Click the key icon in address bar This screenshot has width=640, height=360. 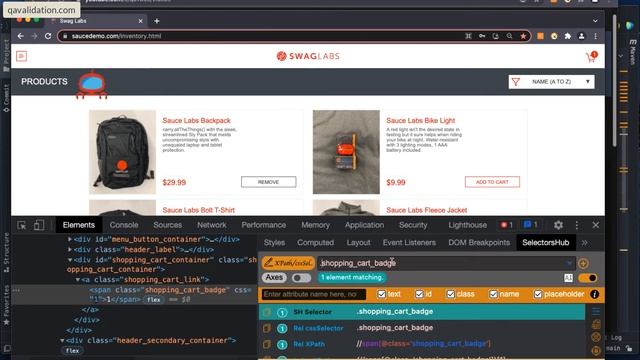point(482,36)
